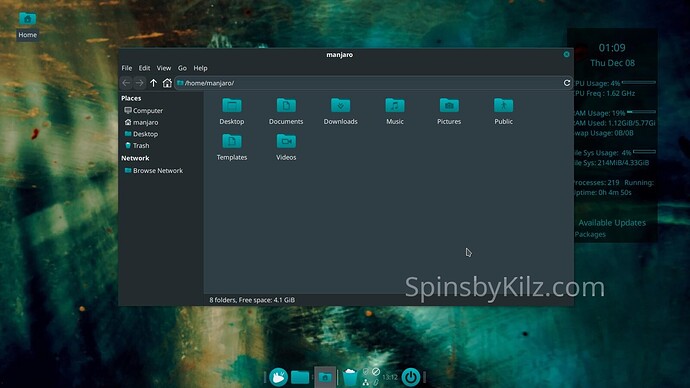Open the Music folder
This screenshot has height=388, width=690.
click(395, 111)
